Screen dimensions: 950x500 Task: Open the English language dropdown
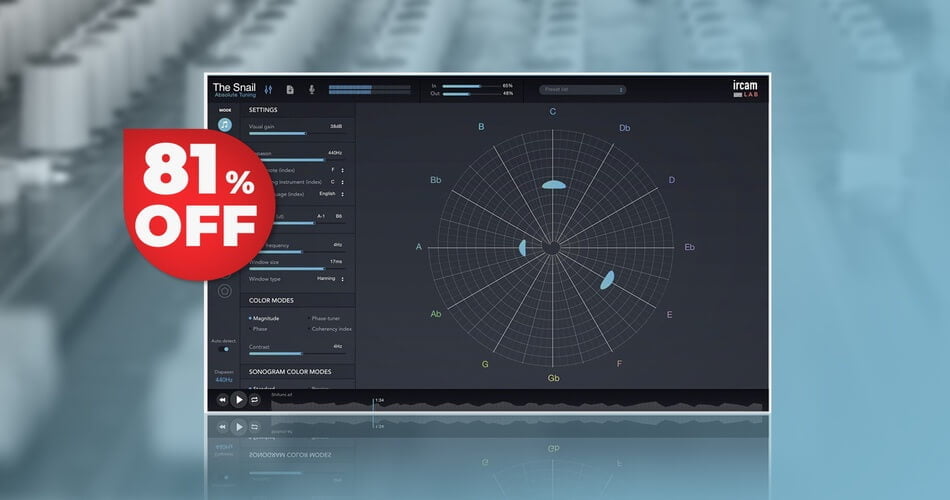(x=331, y=194)
